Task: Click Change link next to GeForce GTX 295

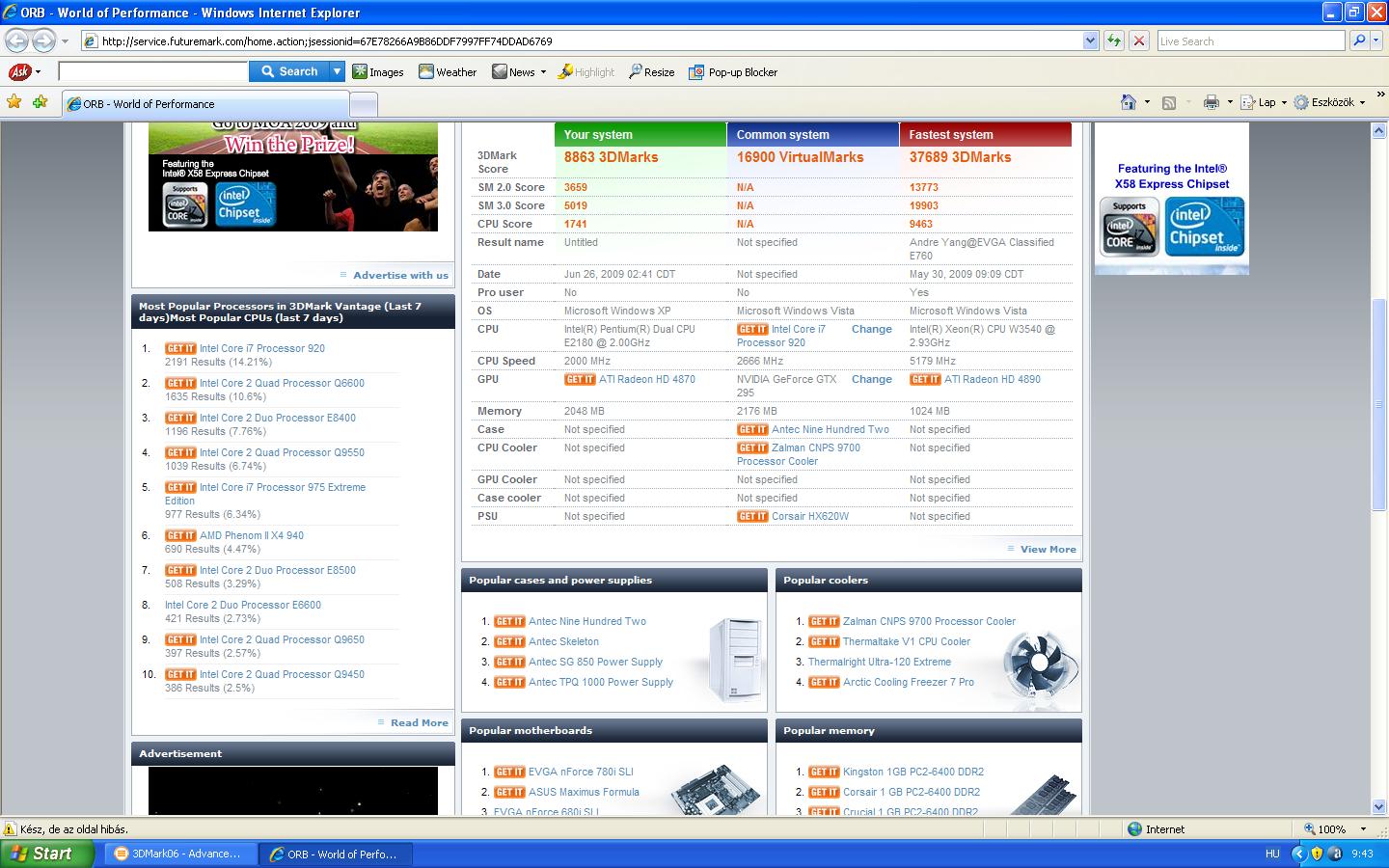Action: click(871, 379)
